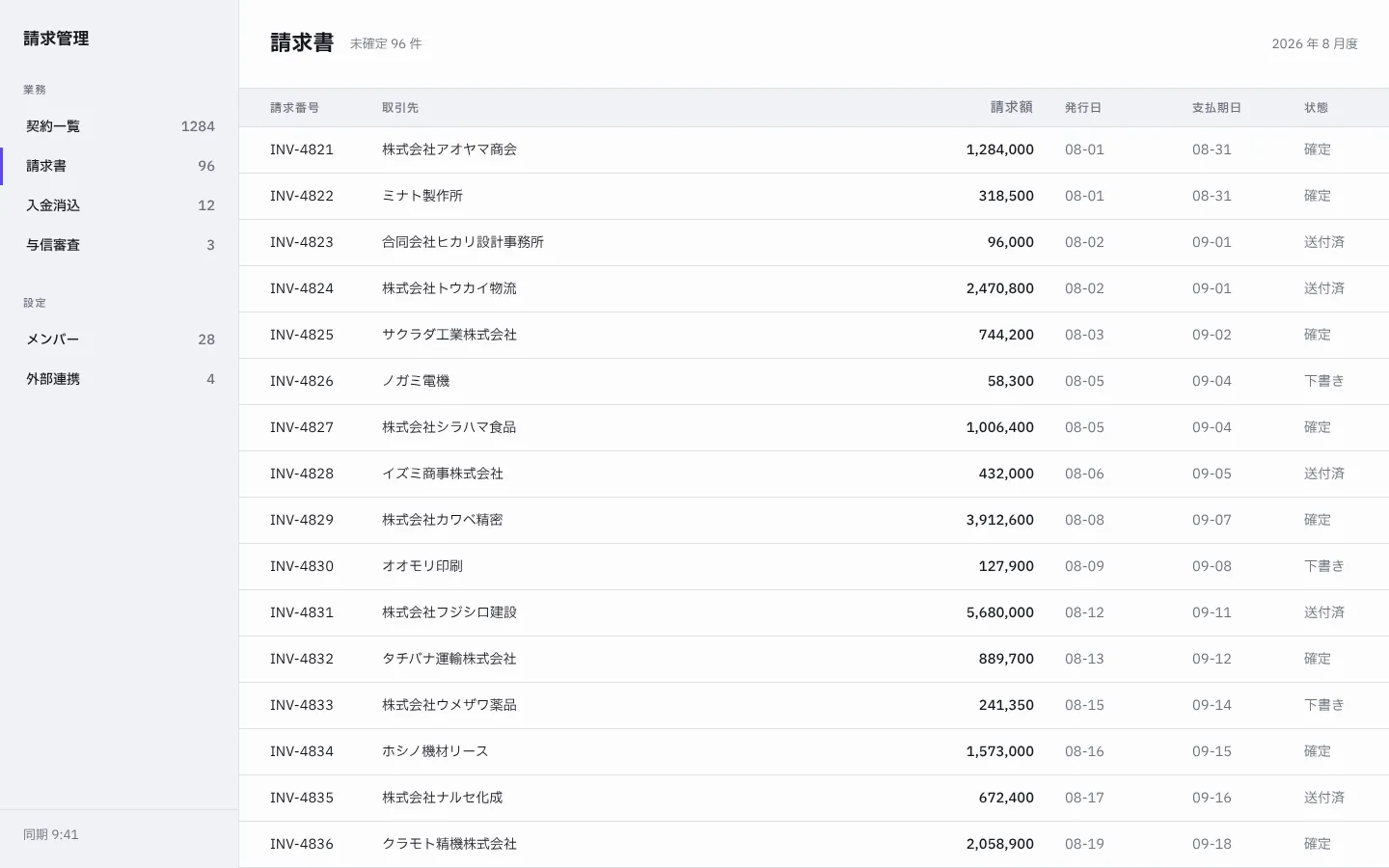Select 株式会社アオヤマ商会 row name
Screen dimensions: 1389x868
tap(449, 149)
